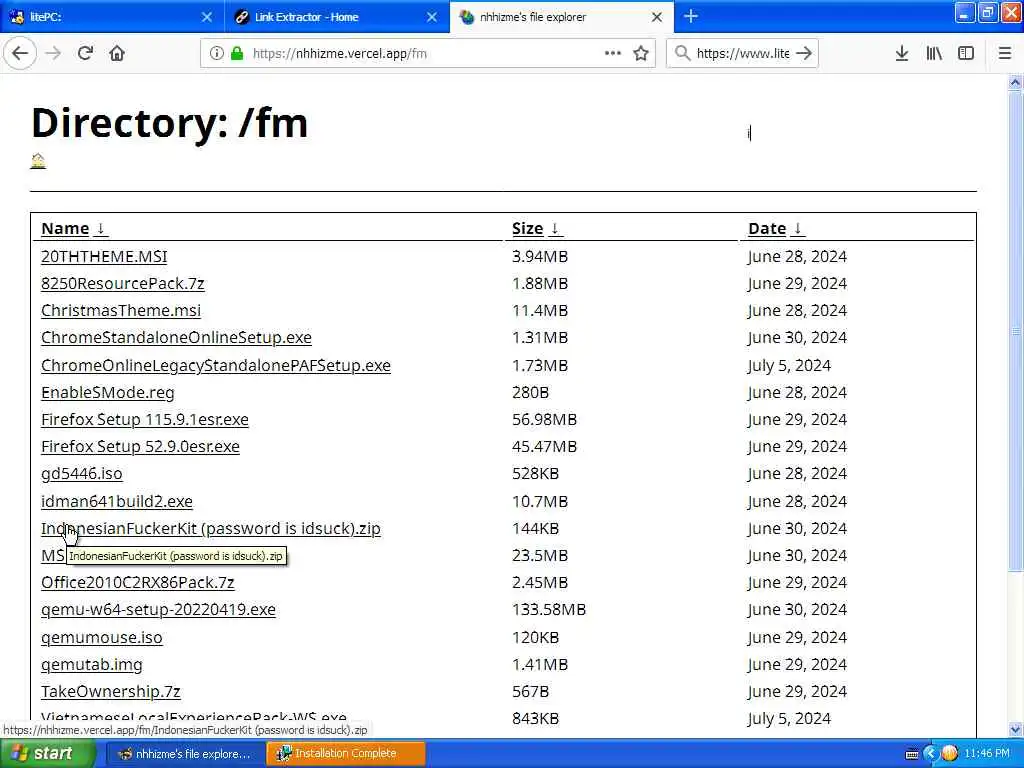Sort the listing by Name

(74, 229)
